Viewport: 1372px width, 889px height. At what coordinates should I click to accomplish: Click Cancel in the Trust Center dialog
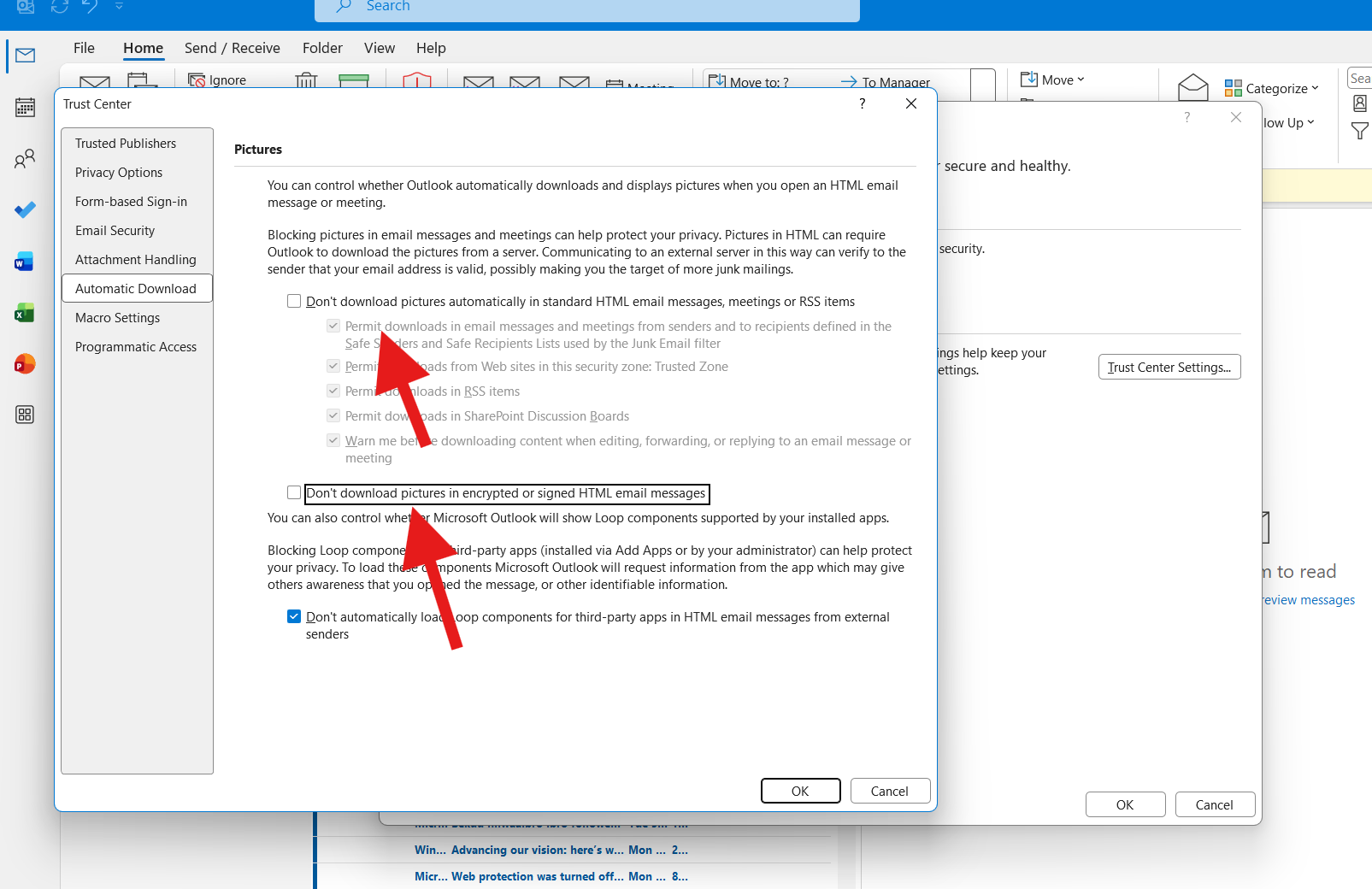[x=889, y=791]
